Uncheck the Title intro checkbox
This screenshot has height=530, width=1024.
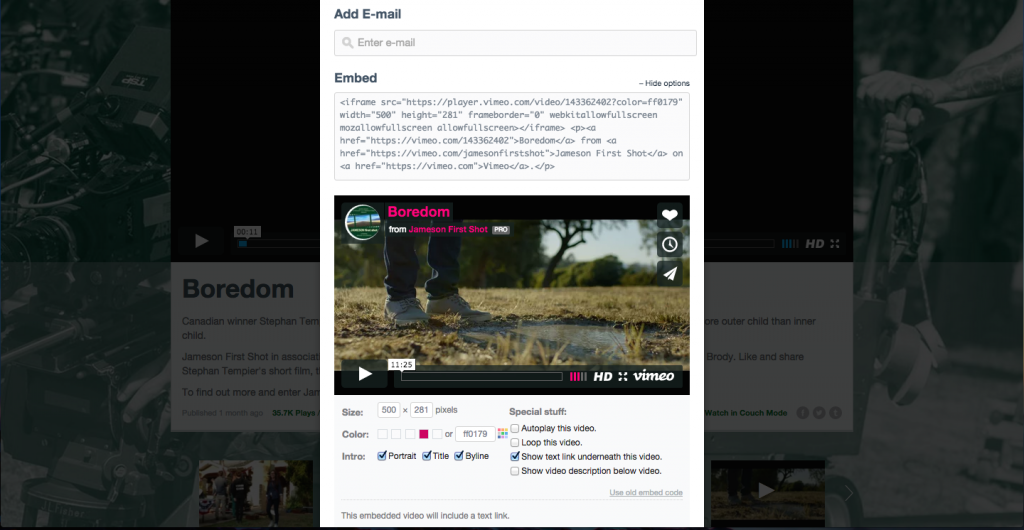point(426,456)
